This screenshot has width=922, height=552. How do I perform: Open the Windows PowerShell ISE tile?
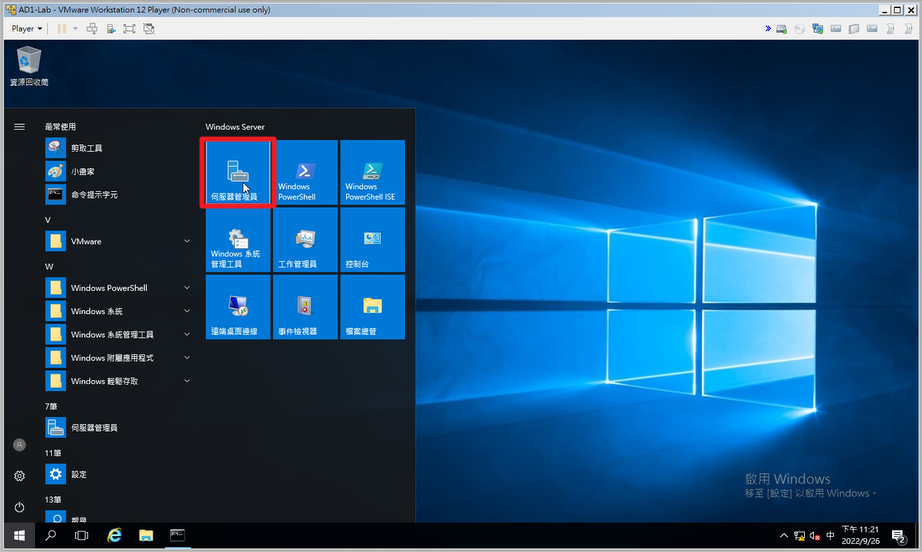point(372,172)
